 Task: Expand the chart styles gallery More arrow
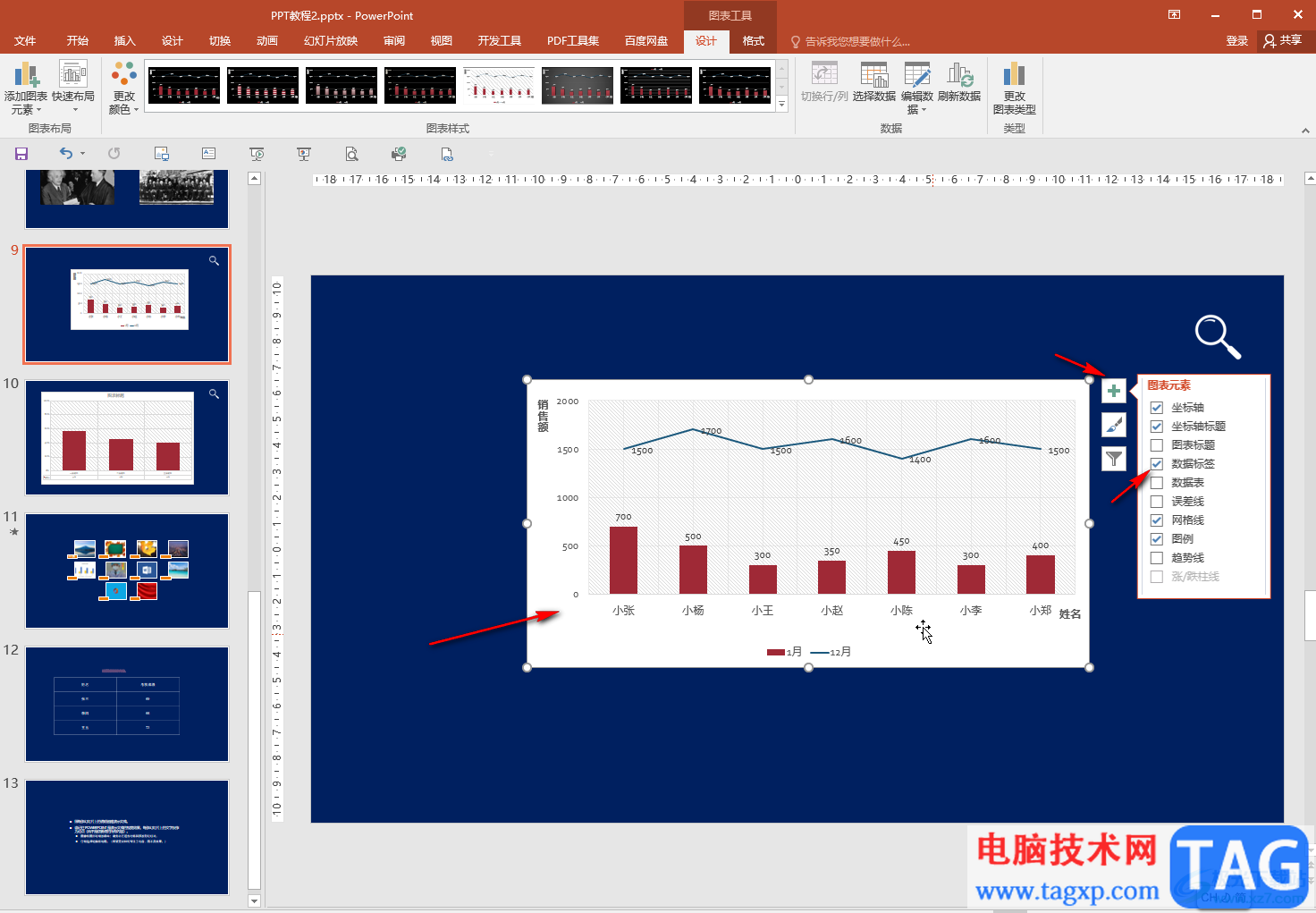click(781, 105)
